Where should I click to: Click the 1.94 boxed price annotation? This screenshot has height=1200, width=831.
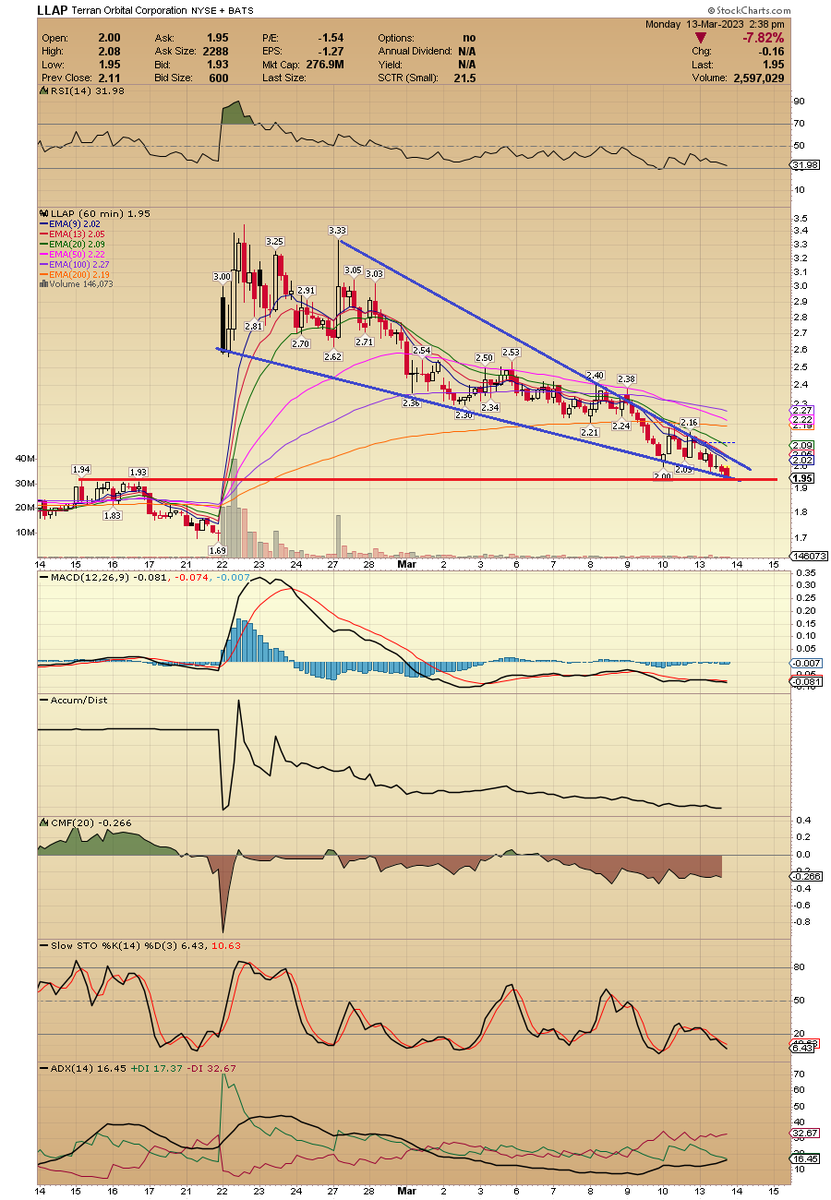click(x=83, y=469)
